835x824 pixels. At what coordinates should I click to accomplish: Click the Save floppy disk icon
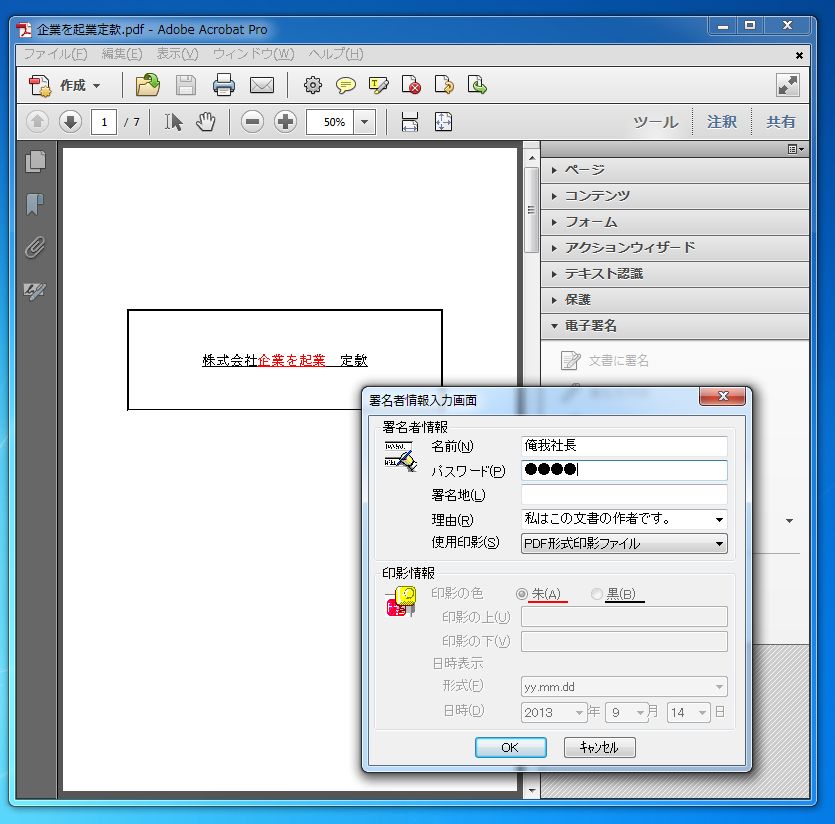pyautogui.click(x=186, y=85)
